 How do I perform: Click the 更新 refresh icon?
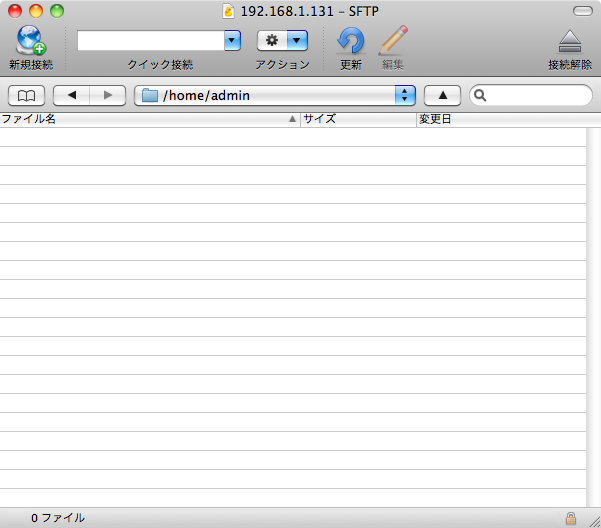coord(351,41)
